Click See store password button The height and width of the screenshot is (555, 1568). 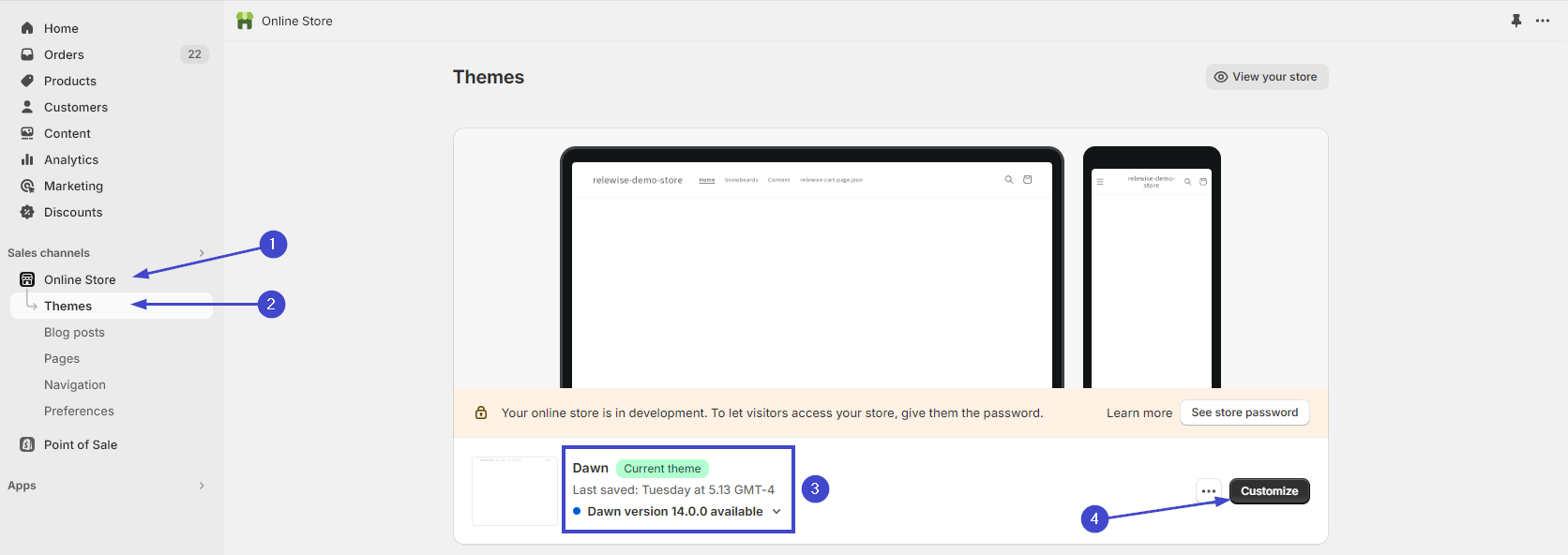(1244, 412)
